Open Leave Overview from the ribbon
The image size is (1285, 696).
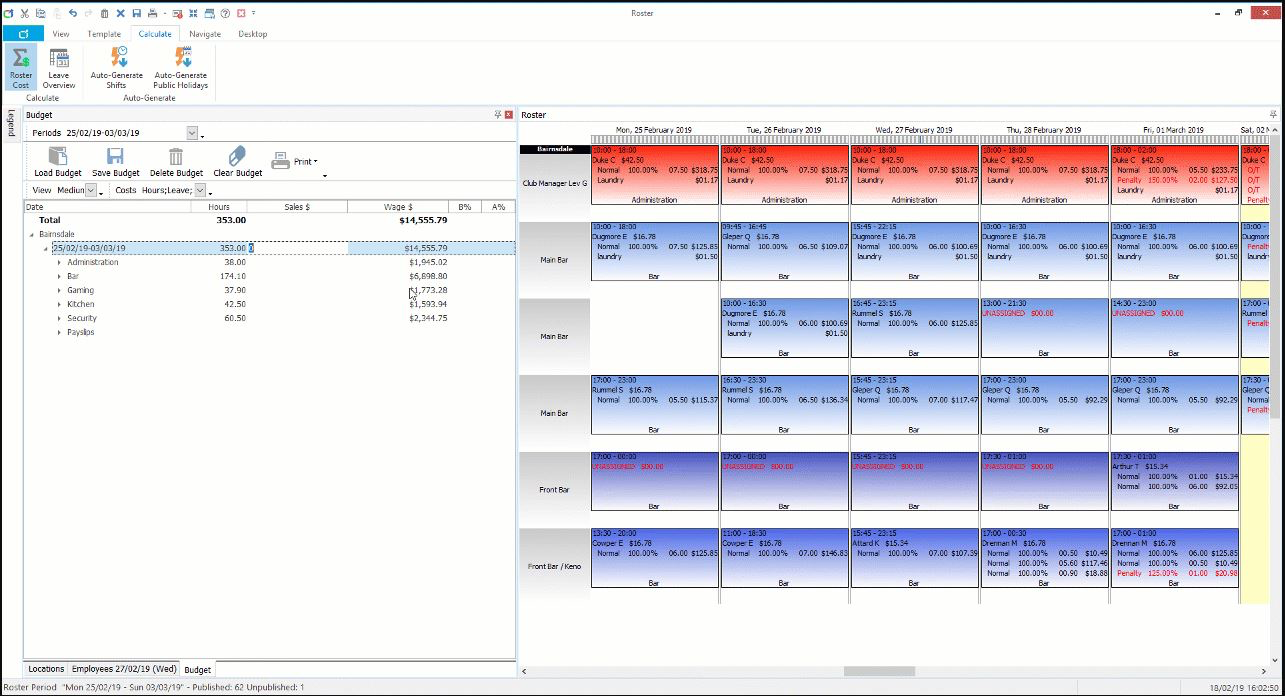point(59,68)
